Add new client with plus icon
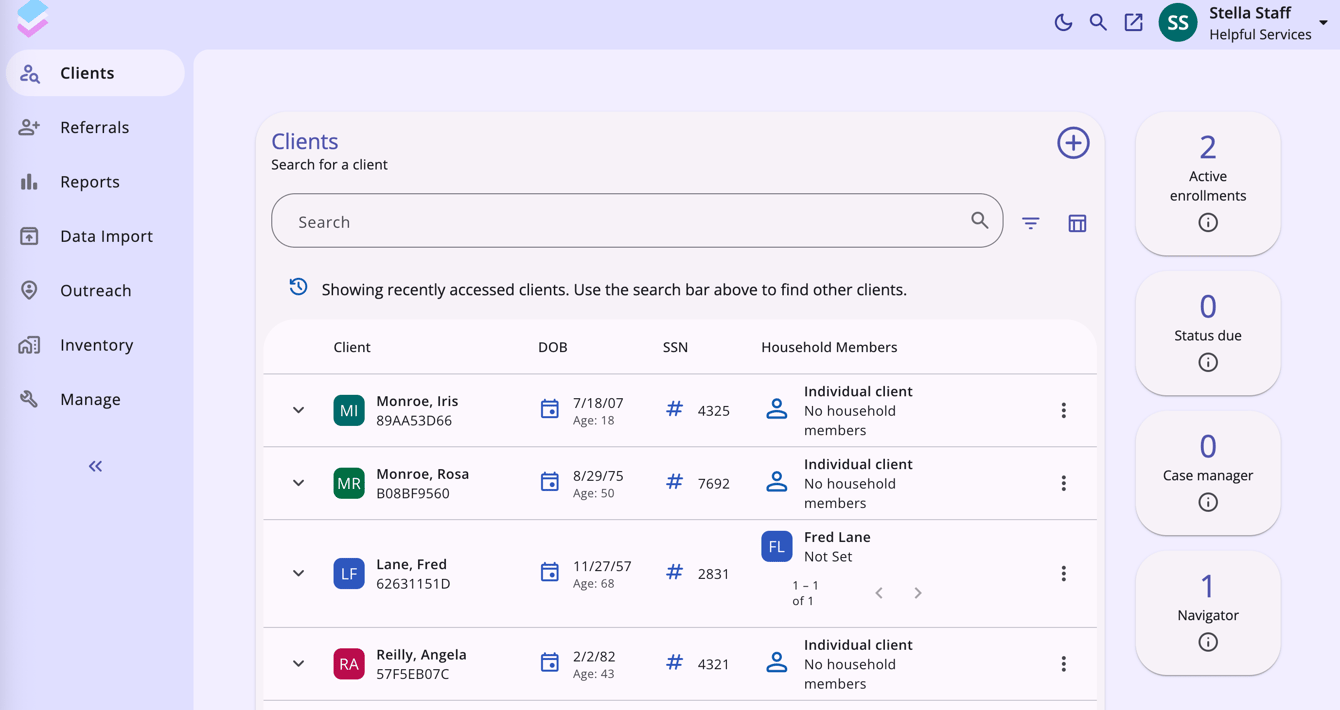Screen dimensions: 1340x710 [x=1073, y=143]
